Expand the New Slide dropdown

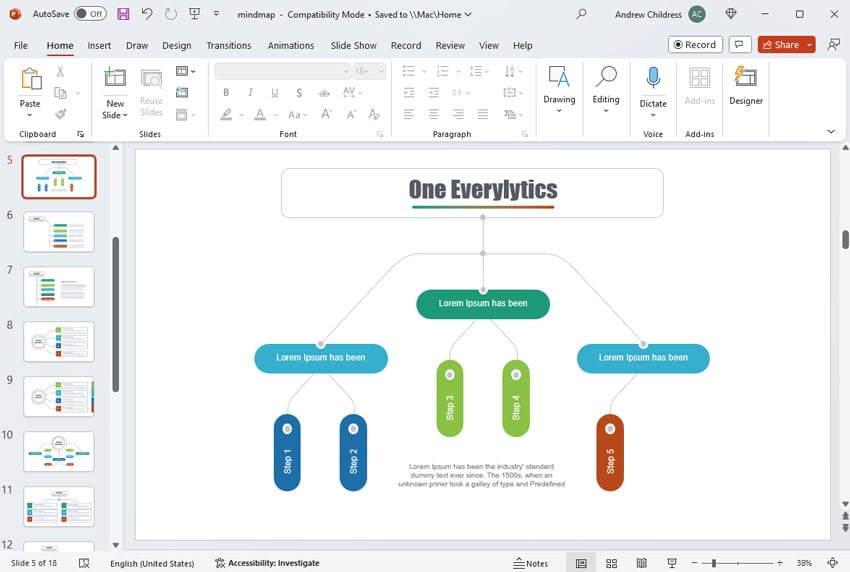pos(115,115)
